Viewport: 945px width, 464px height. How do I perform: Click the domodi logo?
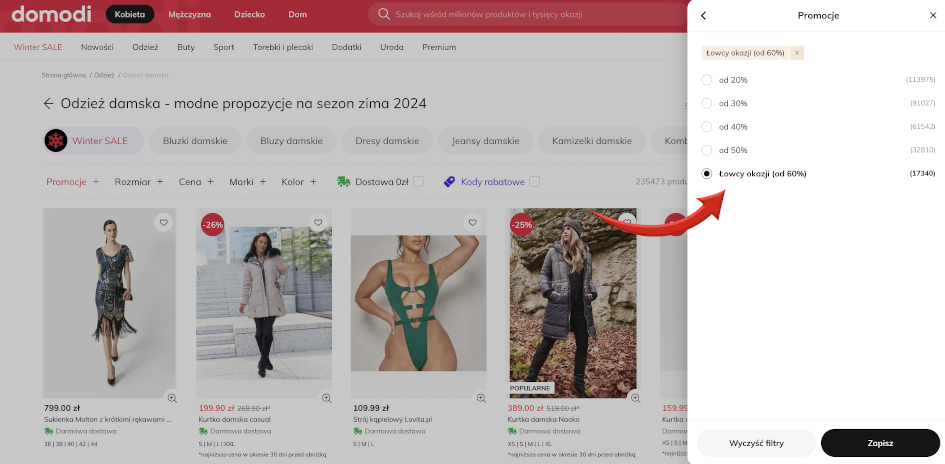click(x=51, y=14)
